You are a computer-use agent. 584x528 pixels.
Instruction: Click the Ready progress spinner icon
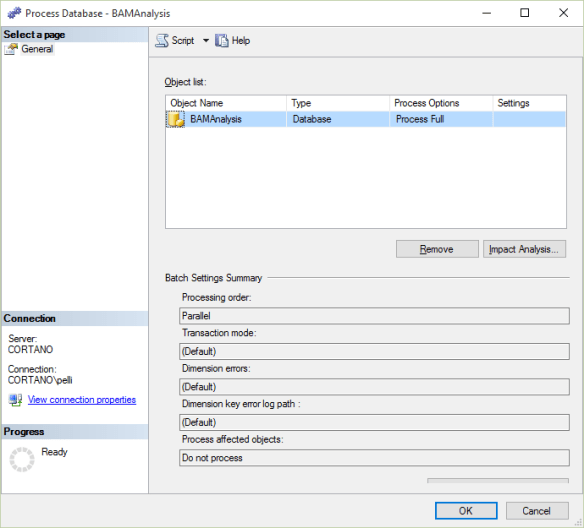(22, 459)
